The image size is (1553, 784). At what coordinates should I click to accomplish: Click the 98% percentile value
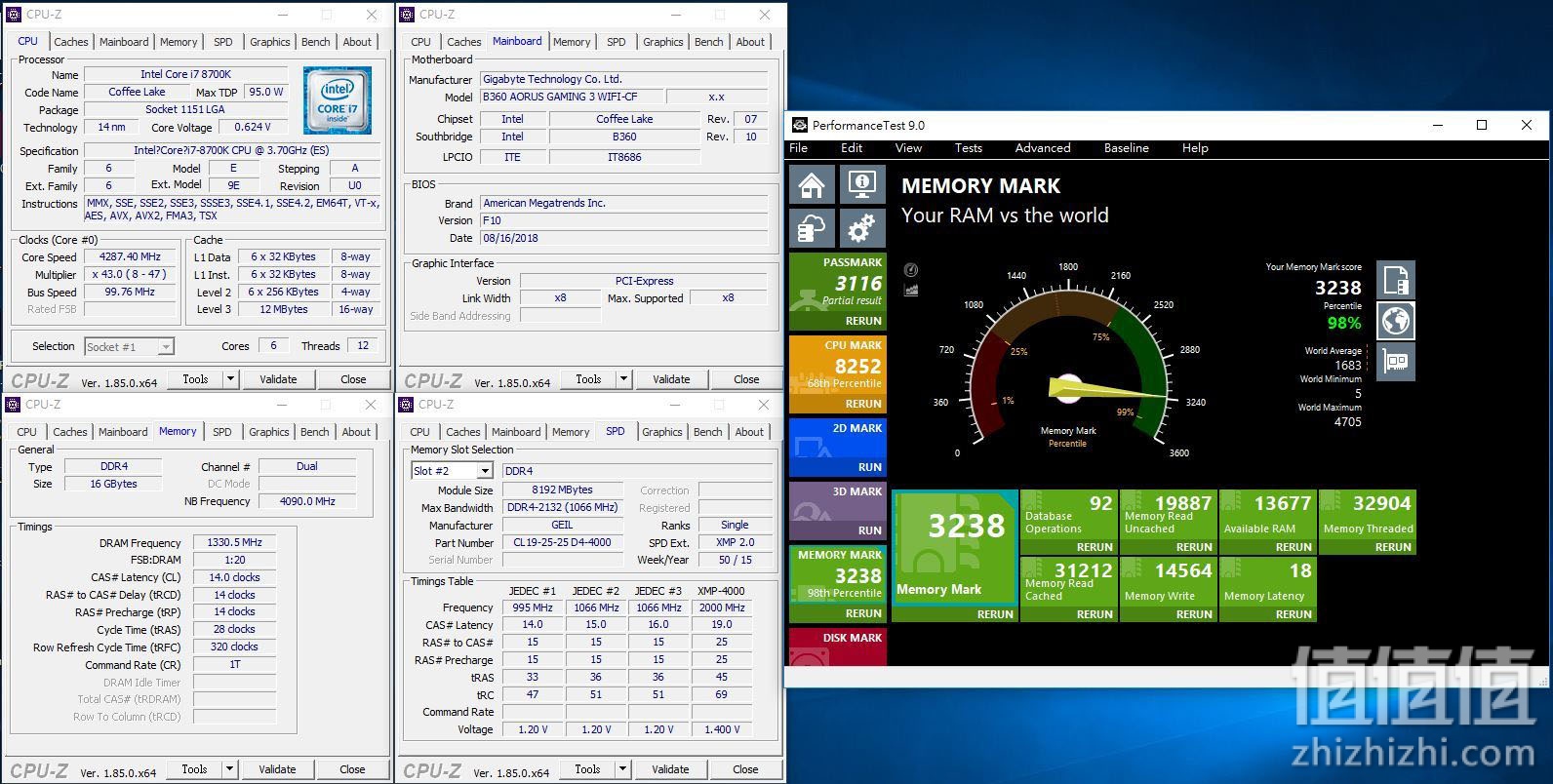click(x=1343, y=323)
